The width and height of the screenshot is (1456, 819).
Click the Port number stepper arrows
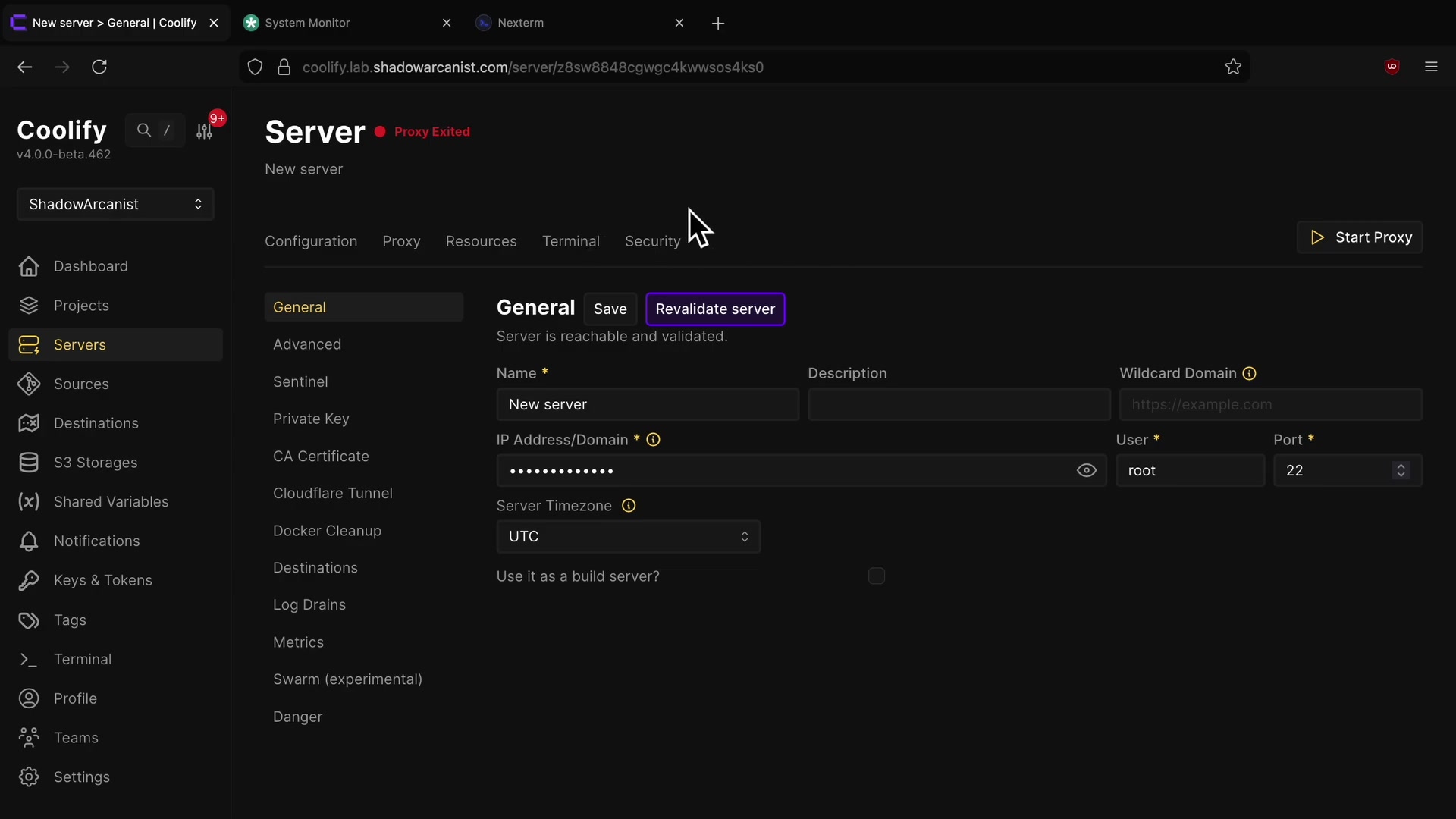(x=1401, y=470)
